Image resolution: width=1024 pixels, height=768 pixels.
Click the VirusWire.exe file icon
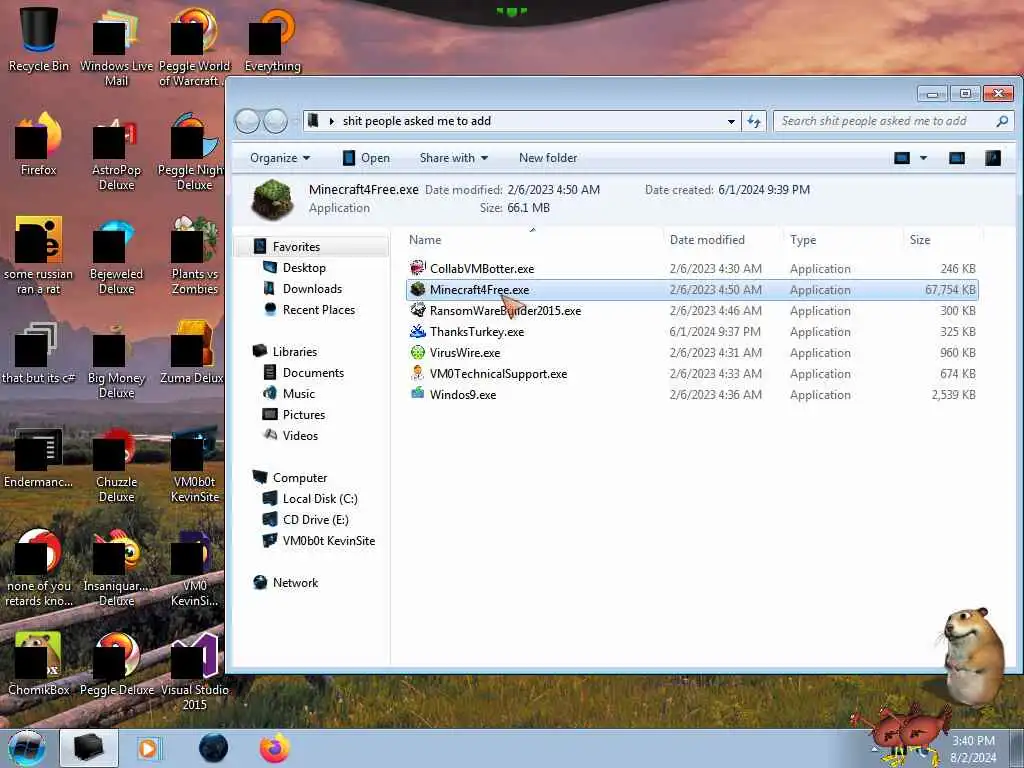[x=417, y=352]
